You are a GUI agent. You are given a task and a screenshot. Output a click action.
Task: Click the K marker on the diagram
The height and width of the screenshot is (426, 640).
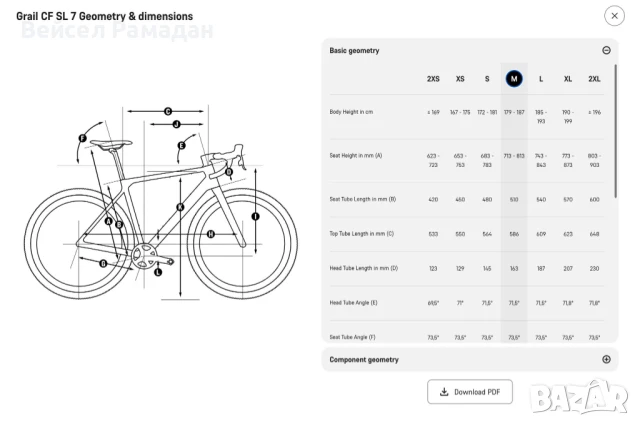click(x=180, y=207)
